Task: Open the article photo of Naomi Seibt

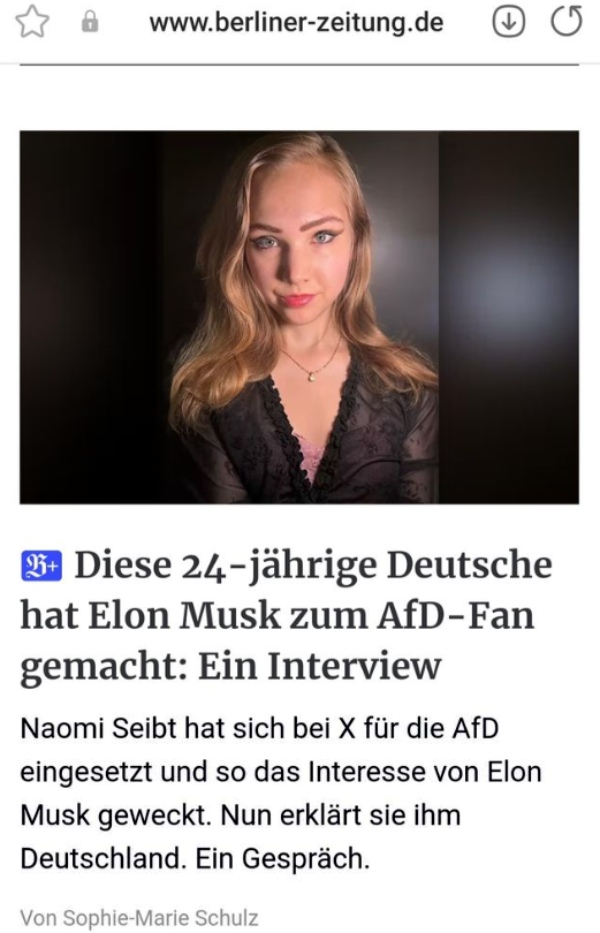Action: pos(299,317)
